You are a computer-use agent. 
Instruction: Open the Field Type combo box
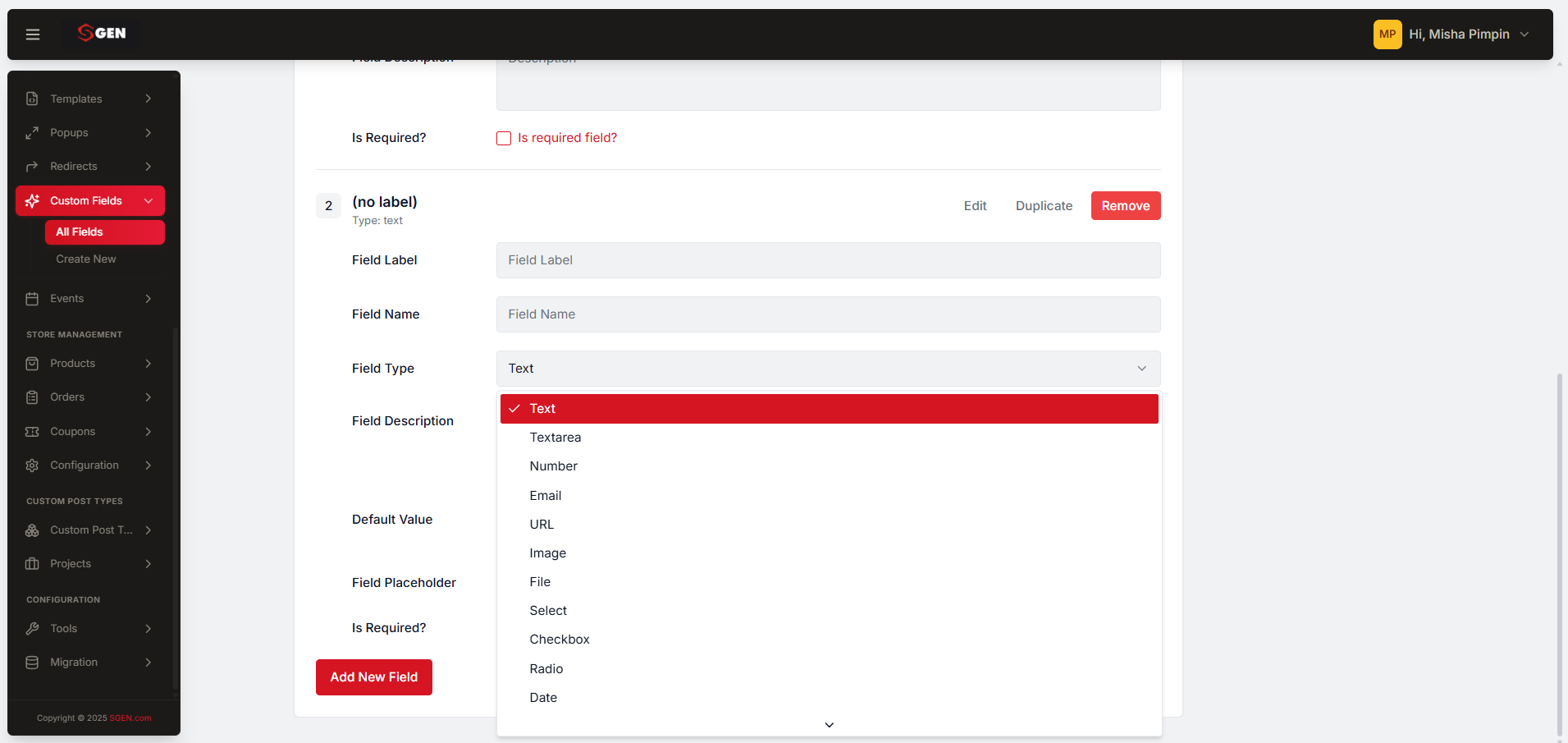click(828, 369)
